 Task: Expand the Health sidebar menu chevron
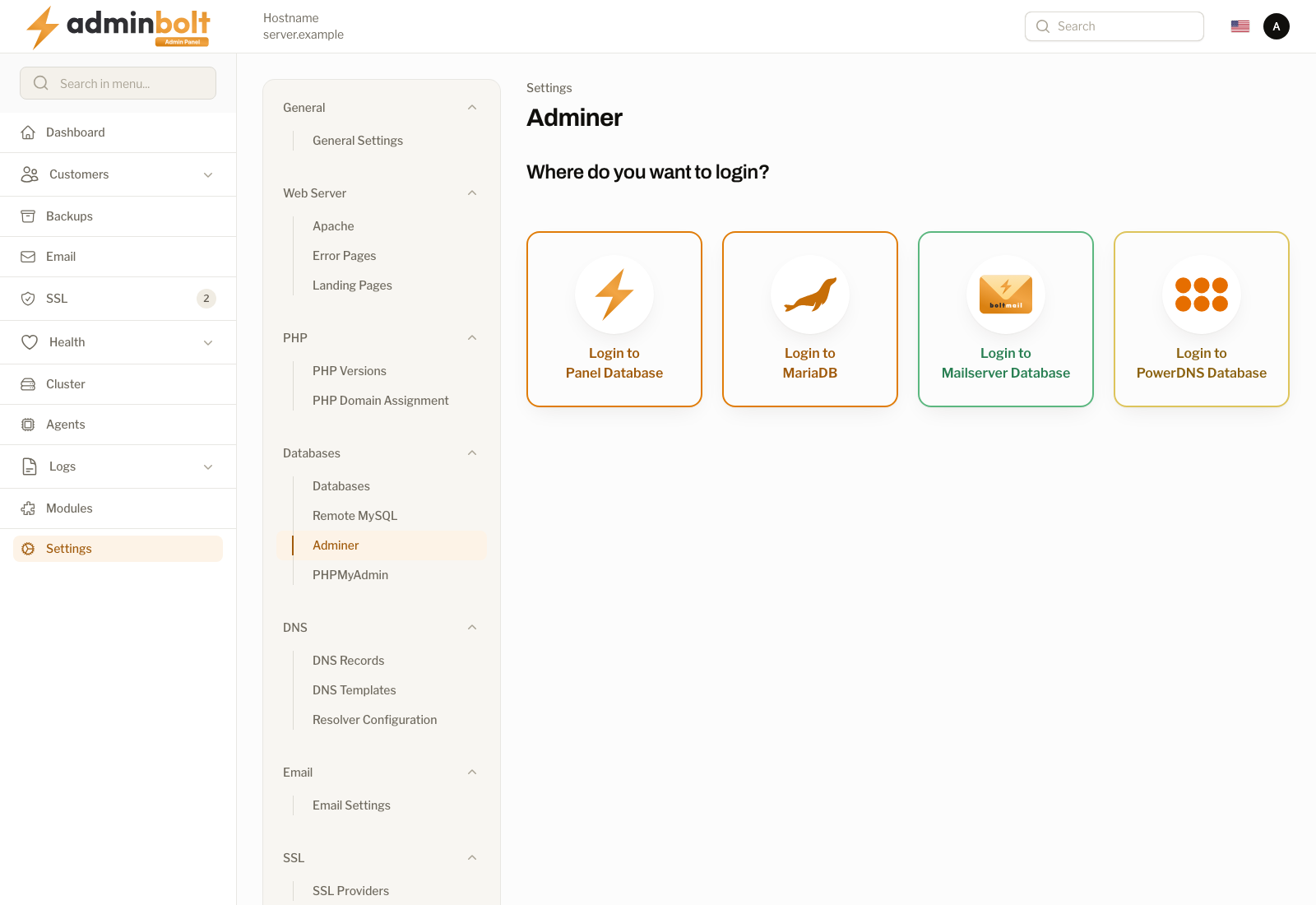click(208, 342)
